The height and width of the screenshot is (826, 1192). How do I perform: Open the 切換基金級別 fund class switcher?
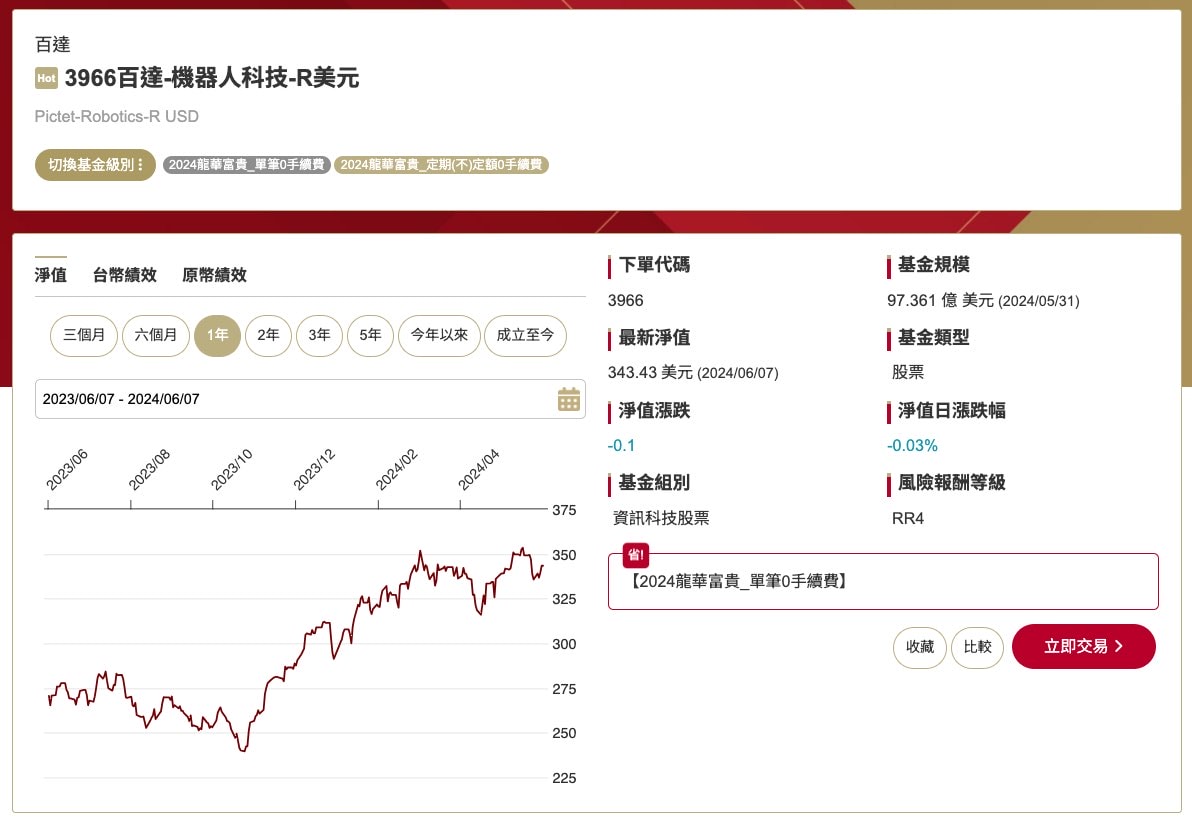(x=95, y=165)
